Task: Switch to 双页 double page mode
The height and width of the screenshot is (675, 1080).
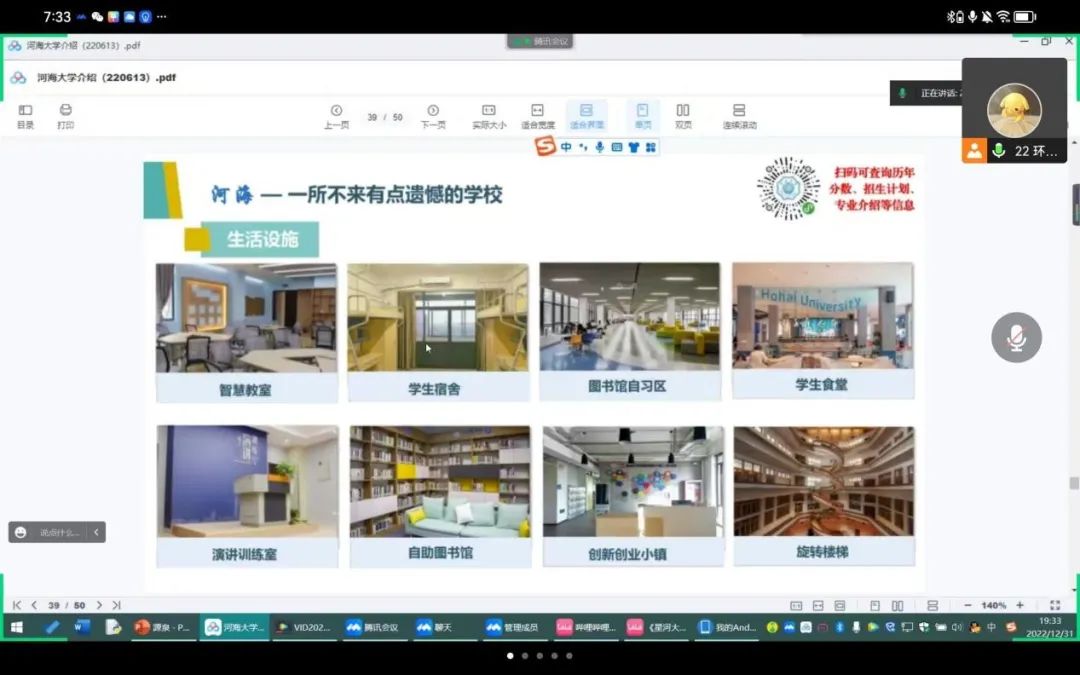Action: point(683,116)
